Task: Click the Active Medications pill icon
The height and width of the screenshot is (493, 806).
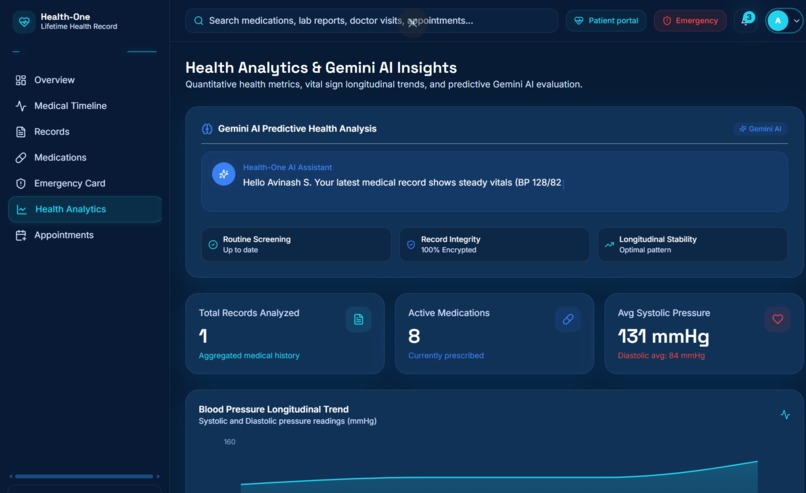Action: pyautogui.click(x=568, y=319)
